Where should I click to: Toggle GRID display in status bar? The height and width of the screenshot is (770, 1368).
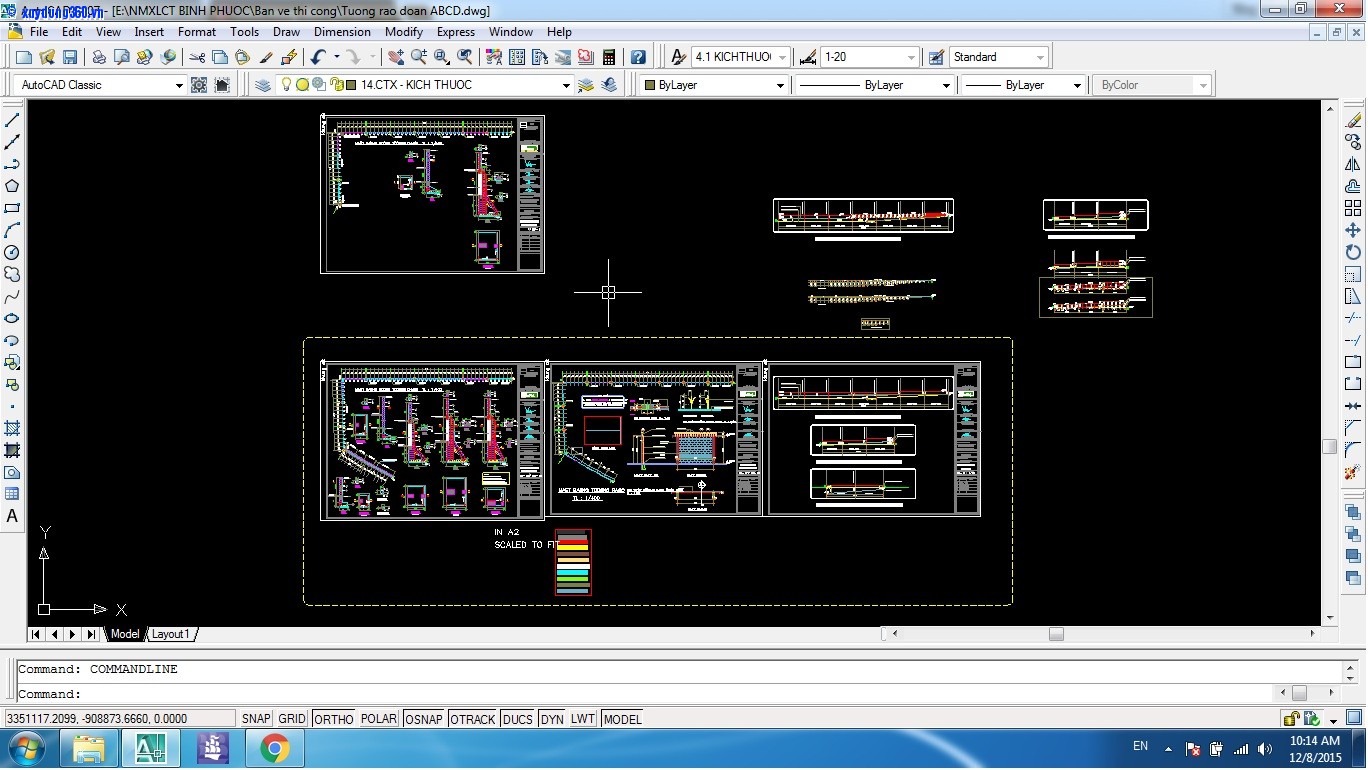(292, 719)
